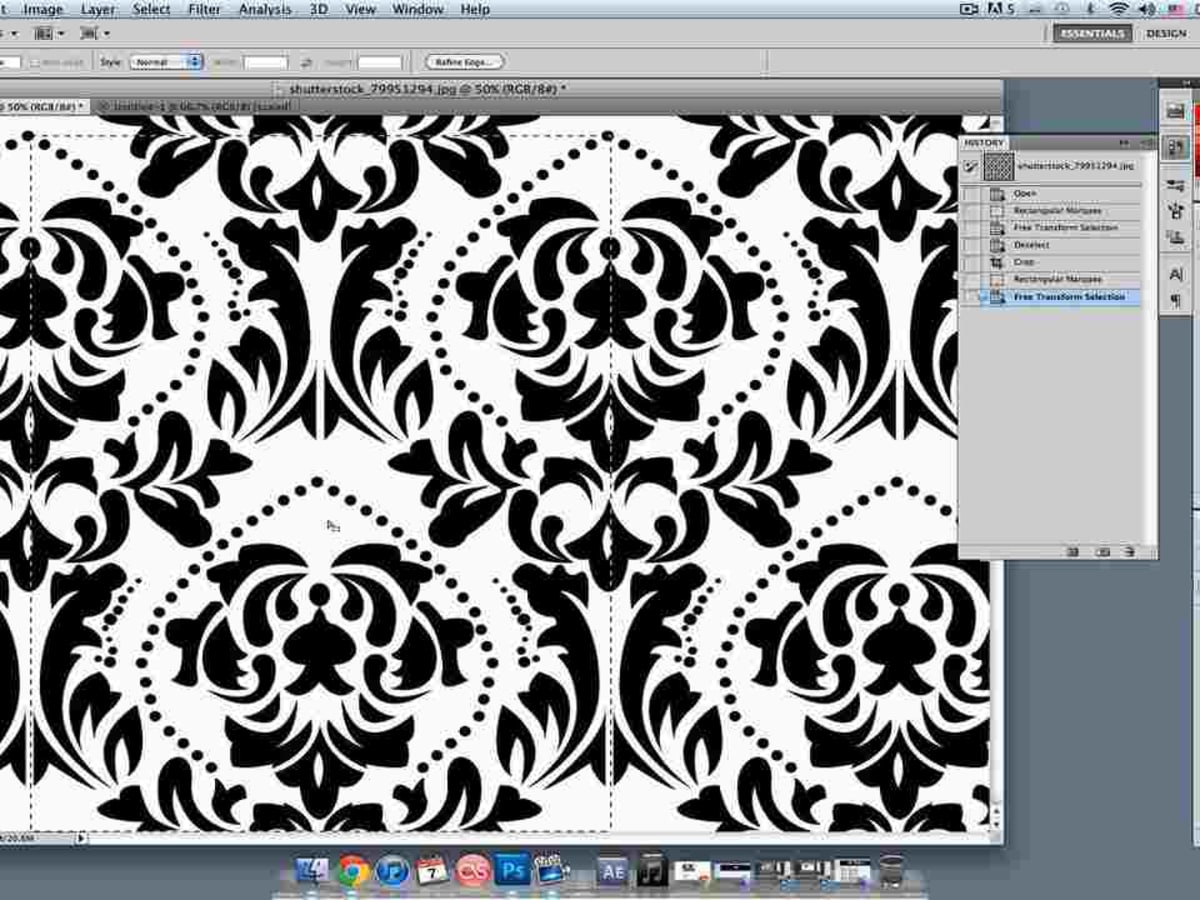Delete current history state trash icon

1129,551
